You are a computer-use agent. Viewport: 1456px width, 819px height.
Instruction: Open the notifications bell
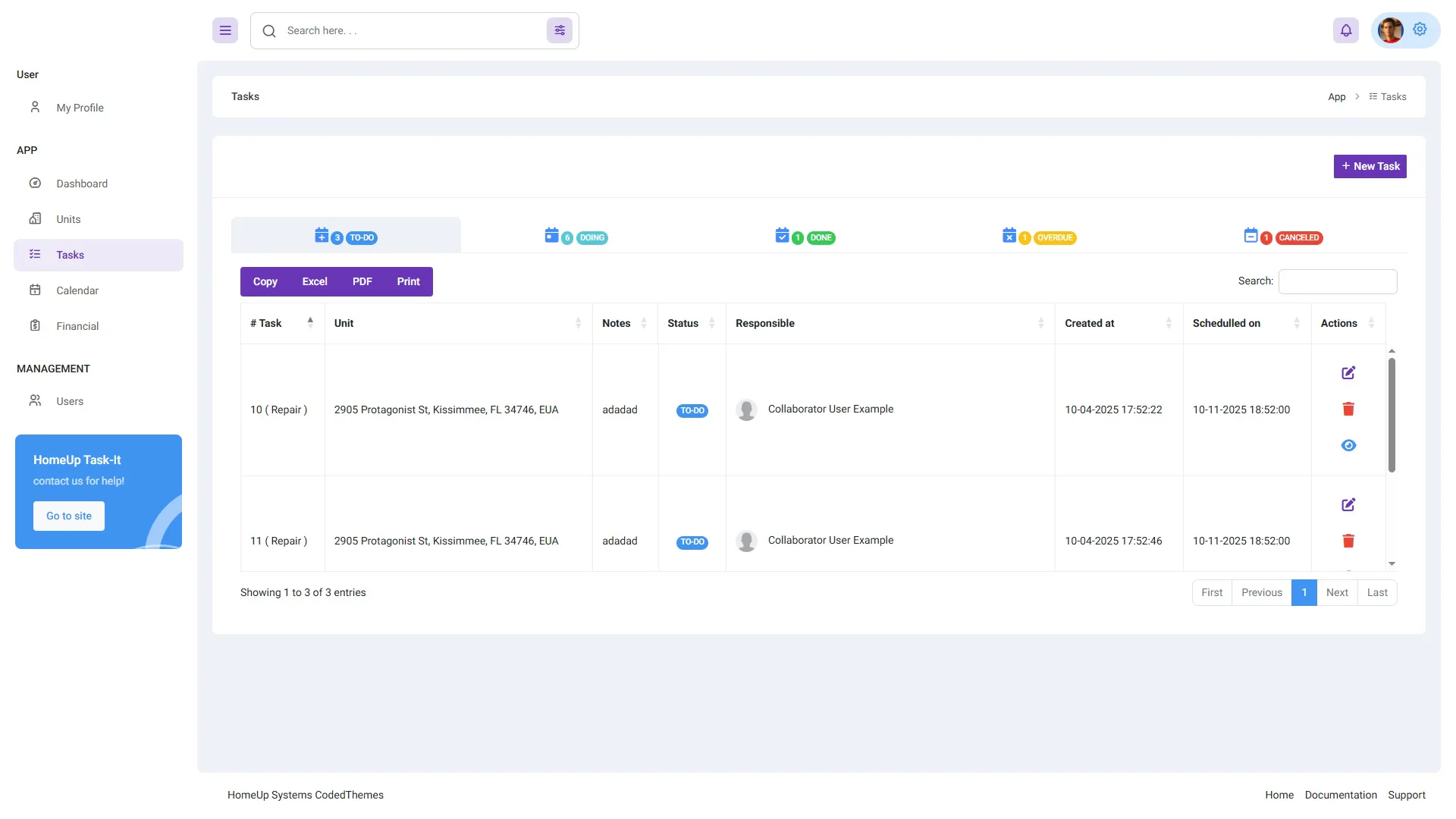[1346, 30]
